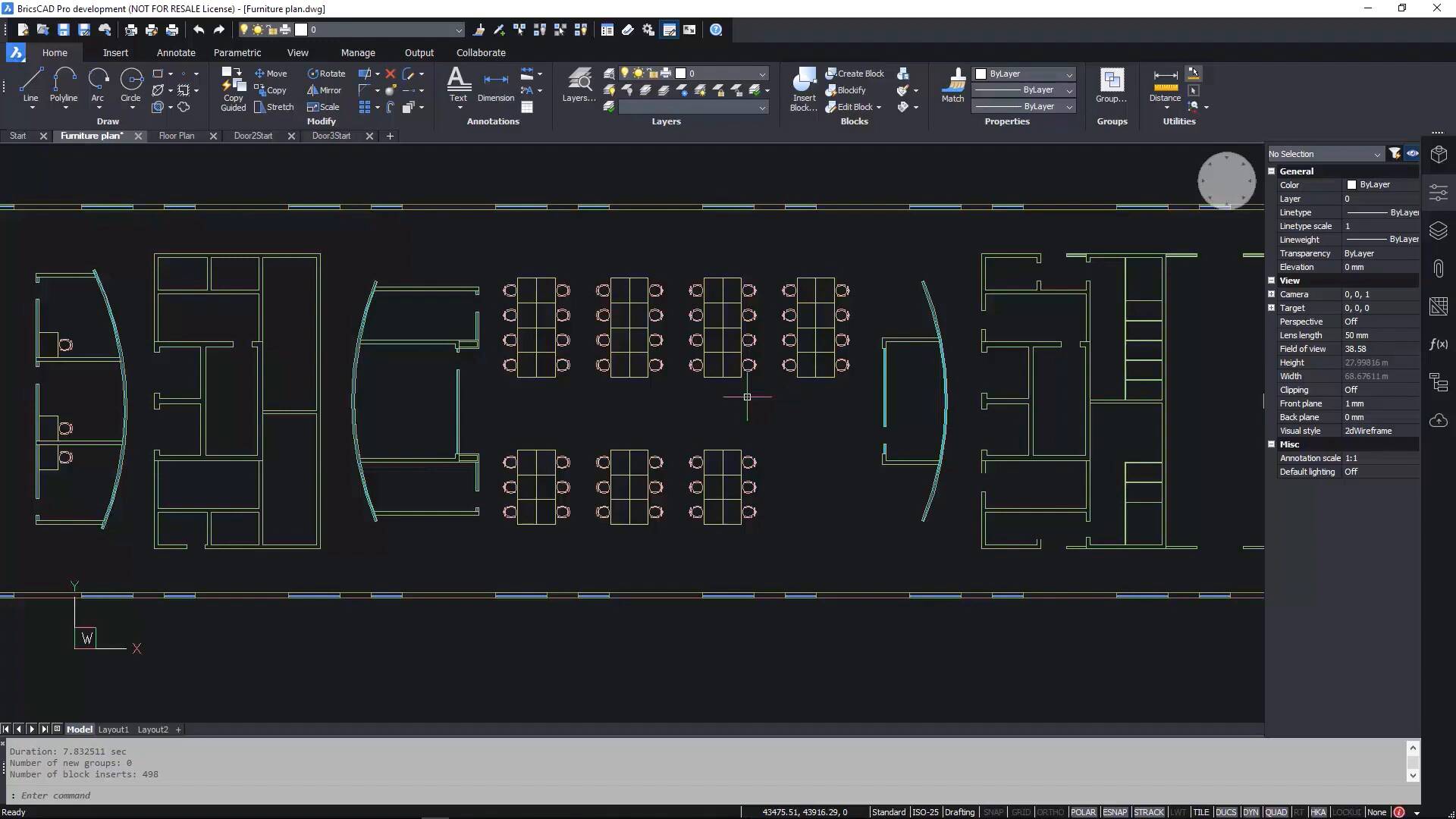Click the Insert Block tool
The image size is (1456, 819).
point(803,89)
